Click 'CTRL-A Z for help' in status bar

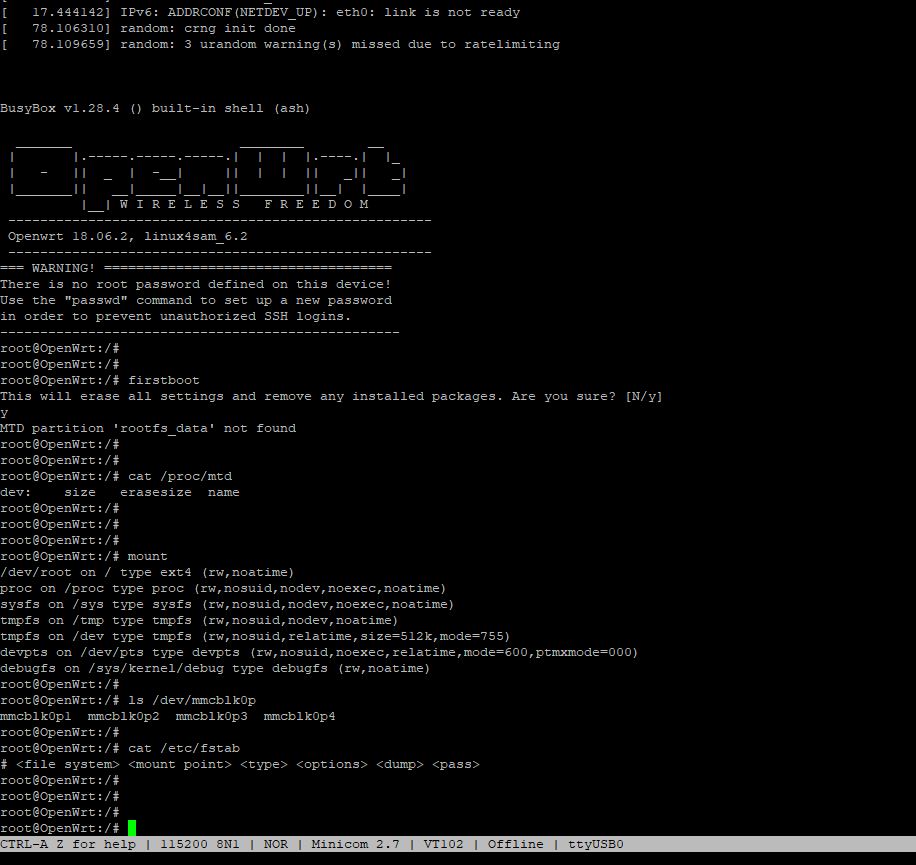[x=68, y=844]
